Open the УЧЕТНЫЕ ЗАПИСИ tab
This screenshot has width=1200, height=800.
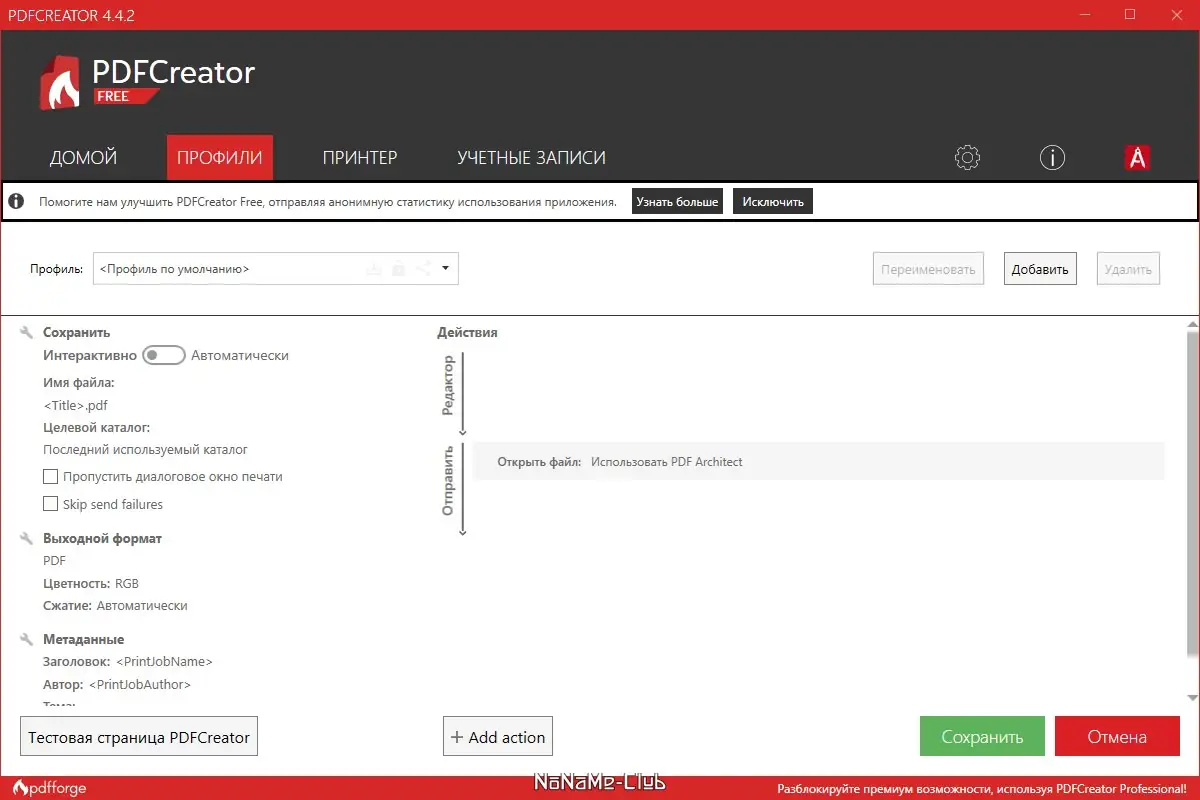click(531, 157)
